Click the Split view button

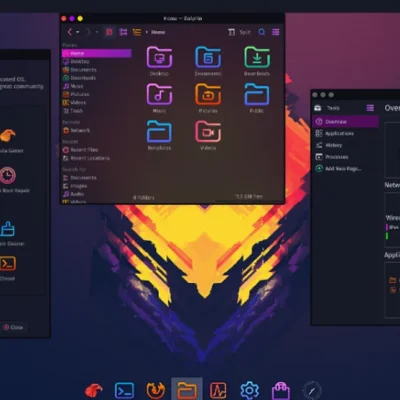[x=239, y=32]
